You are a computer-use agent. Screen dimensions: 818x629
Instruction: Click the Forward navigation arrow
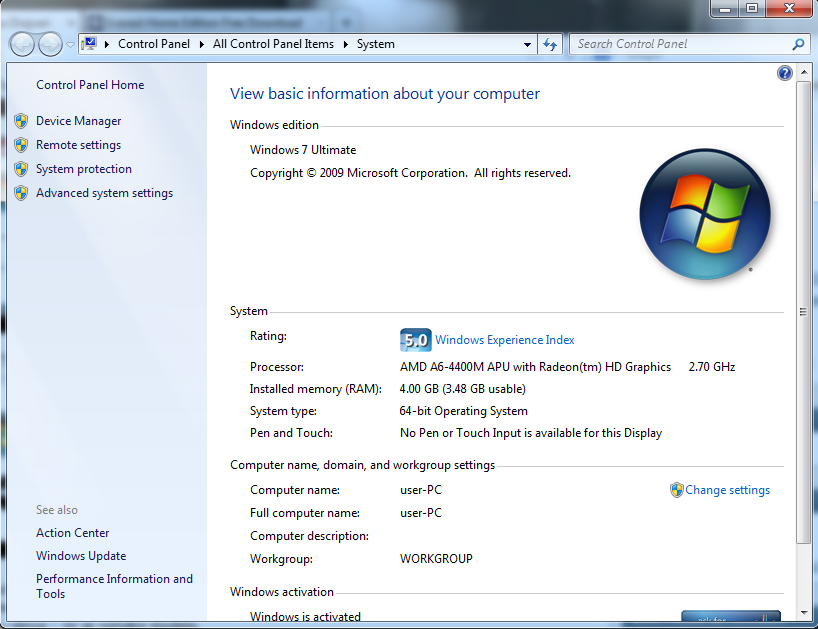(50, 44)
